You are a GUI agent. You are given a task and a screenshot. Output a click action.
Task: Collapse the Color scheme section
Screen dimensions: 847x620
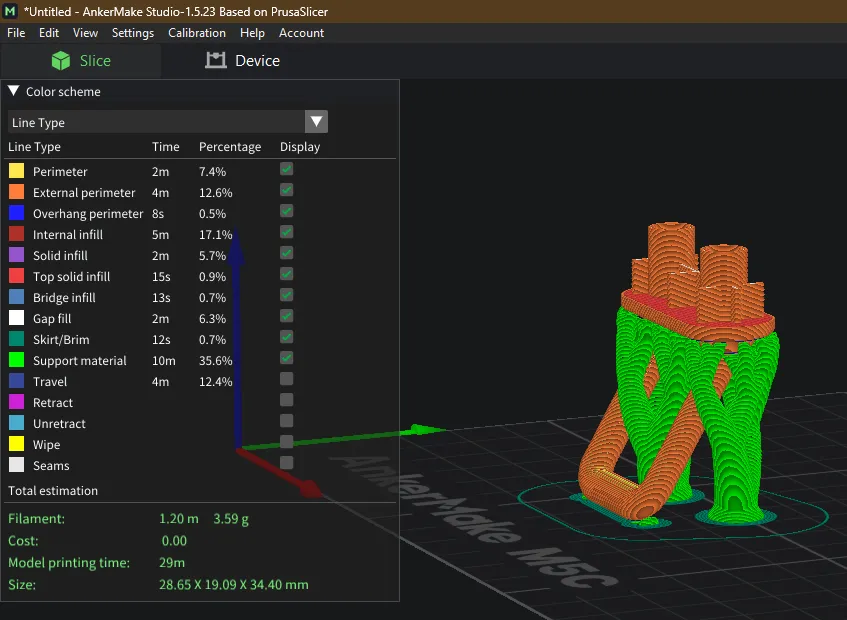[14, 91]
